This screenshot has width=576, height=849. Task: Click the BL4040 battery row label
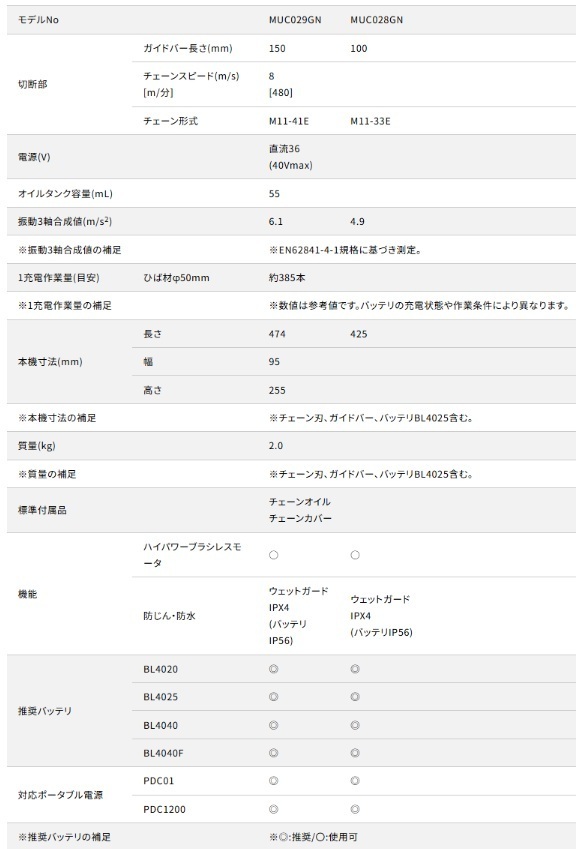(x=161, y=725)
